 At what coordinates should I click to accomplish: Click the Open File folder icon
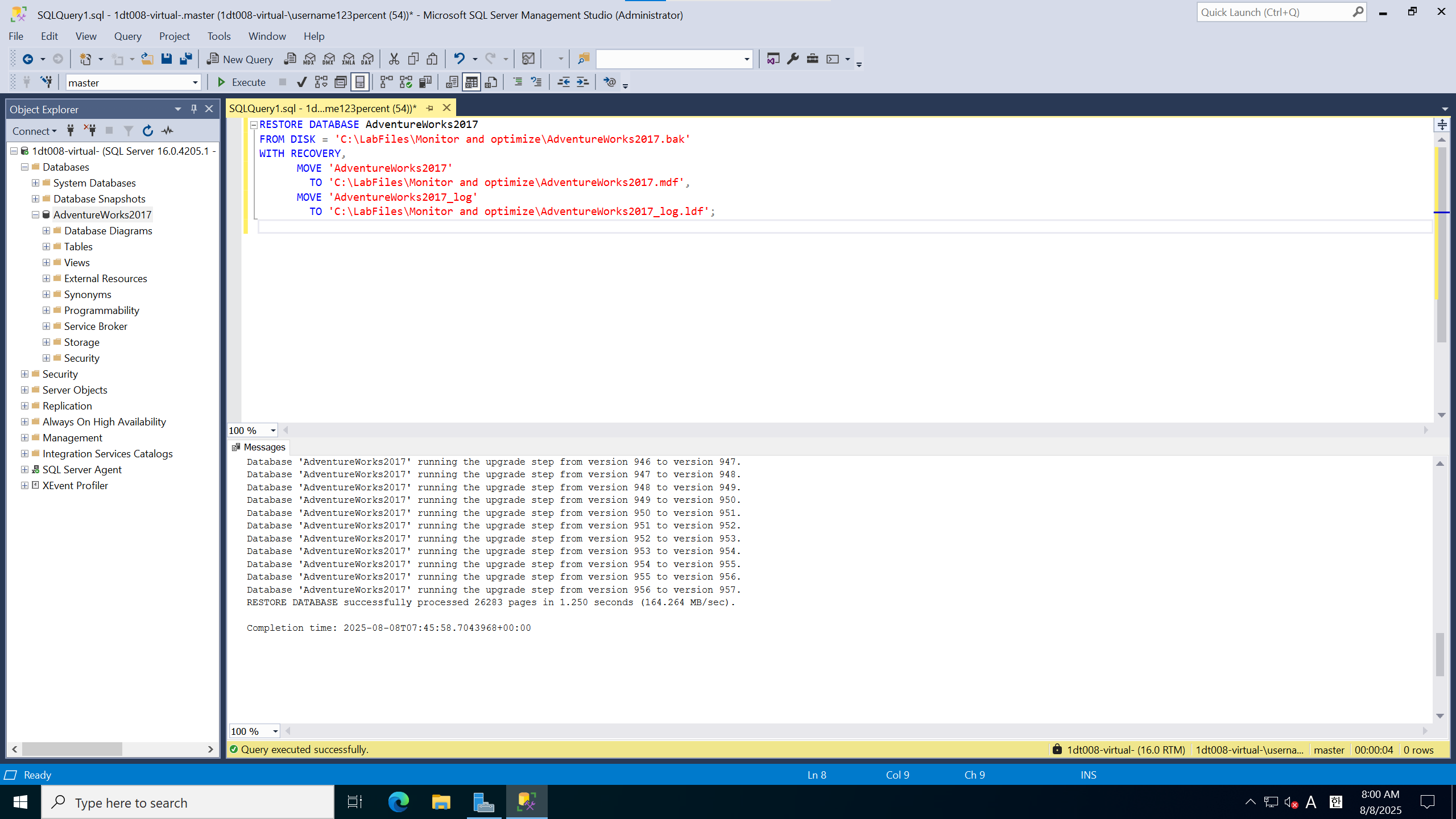click(x=147, y=59)
